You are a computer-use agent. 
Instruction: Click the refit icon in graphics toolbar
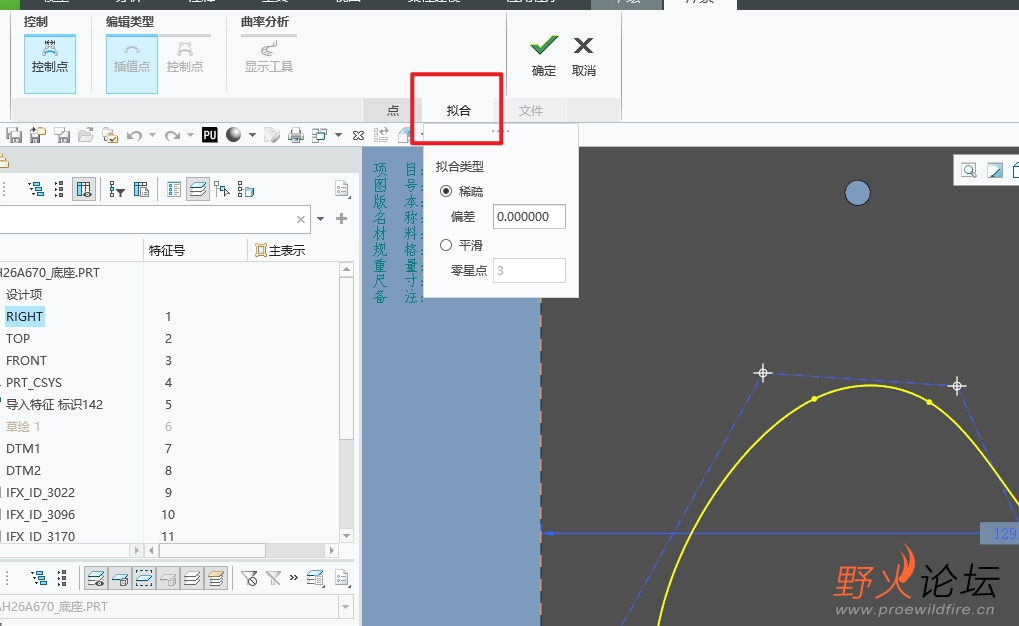pos(995,170)
